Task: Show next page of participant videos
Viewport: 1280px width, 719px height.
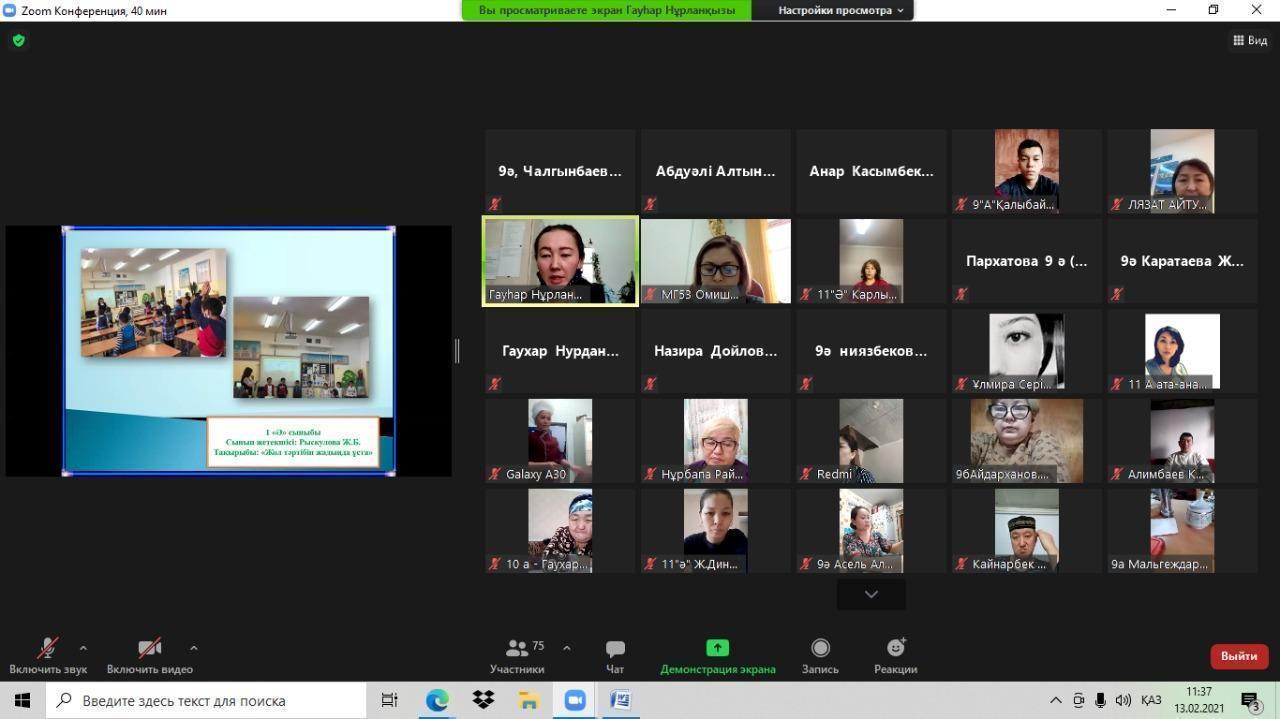Action: coord(871,594)
